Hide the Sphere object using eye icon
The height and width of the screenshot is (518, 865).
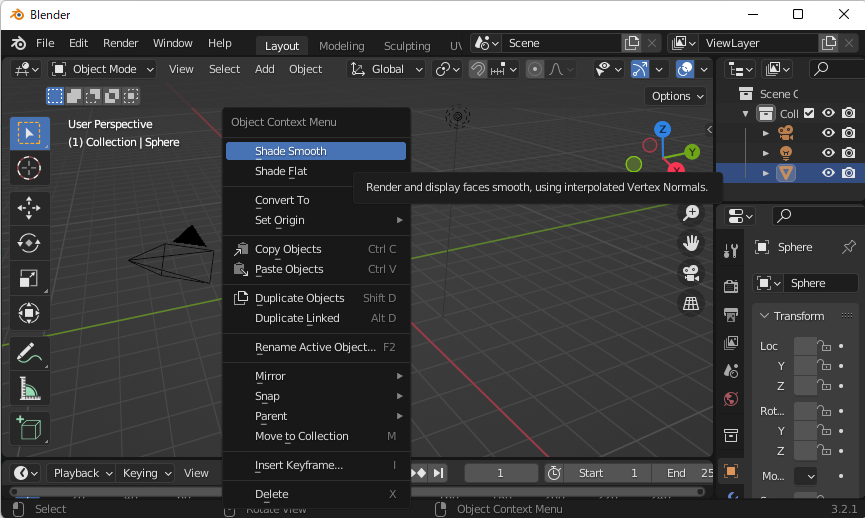[x=828, y=172]
